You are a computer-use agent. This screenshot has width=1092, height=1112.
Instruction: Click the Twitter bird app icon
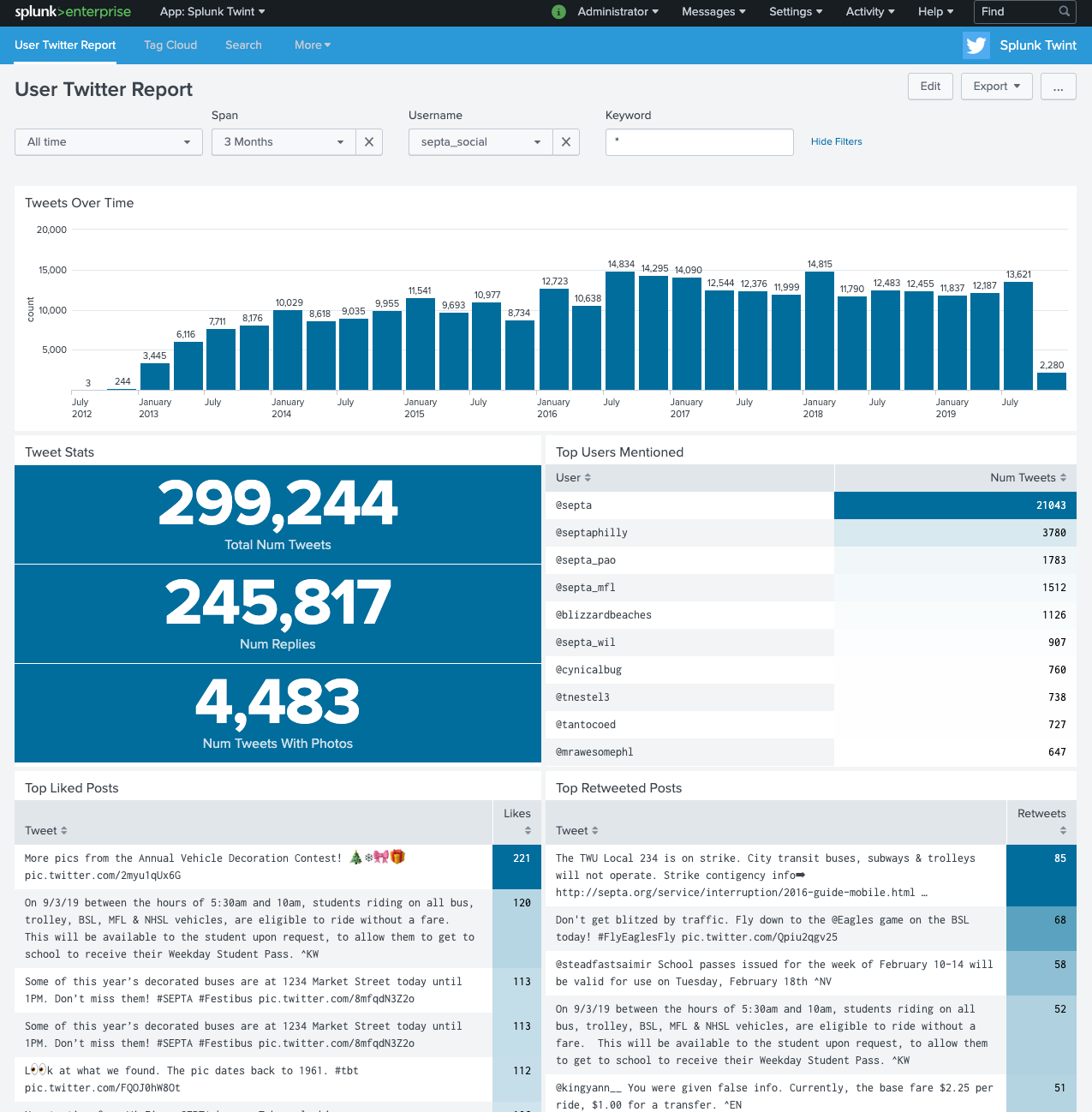click(x=976, y=45)
